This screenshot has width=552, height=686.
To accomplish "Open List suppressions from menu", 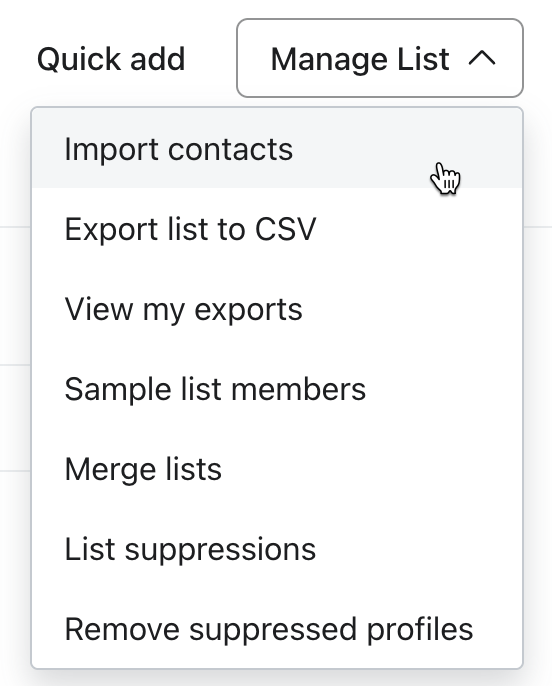I will (x=277, y=549).
